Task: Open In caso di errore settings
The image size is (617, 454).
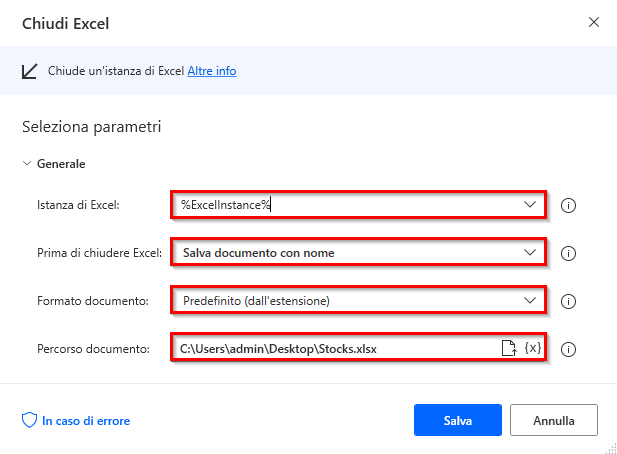Action: click(x=86, y=421)
